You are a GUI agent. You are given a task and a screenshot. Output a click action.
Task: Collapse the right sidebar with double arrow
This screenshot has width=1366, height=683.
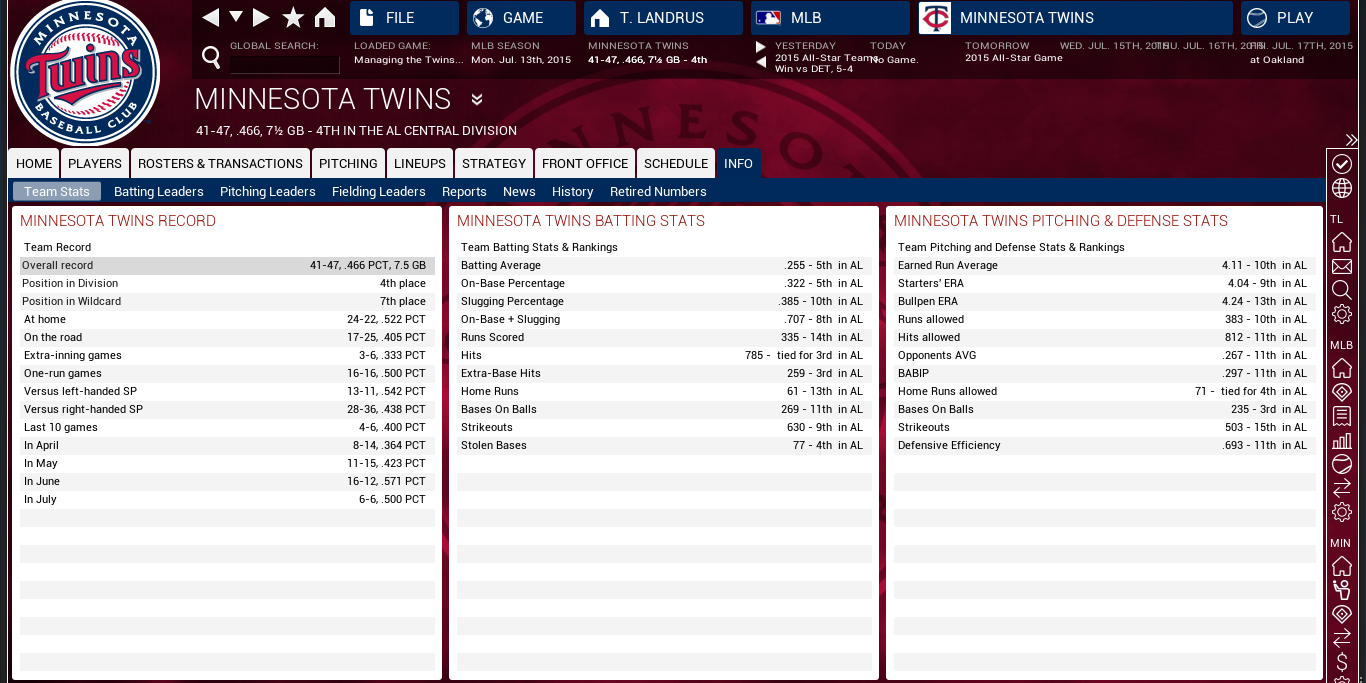tap(1351, 140)
